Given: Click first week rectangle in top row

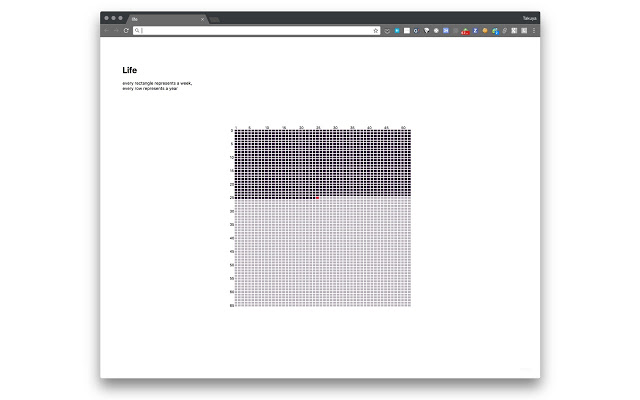Looking at the screenshot, I should coord(236,131).
